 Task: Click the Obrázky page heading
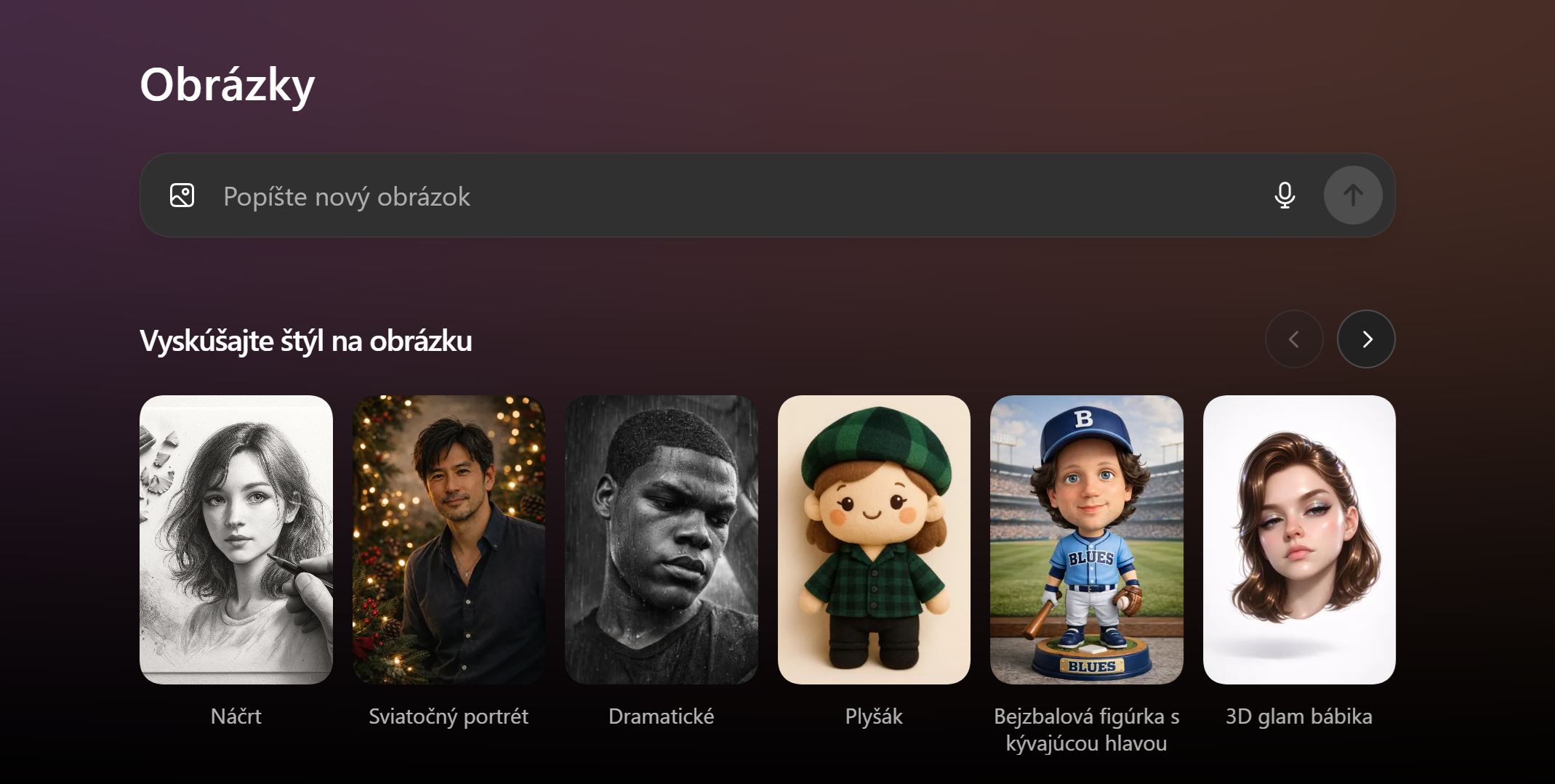pos(228,85)
